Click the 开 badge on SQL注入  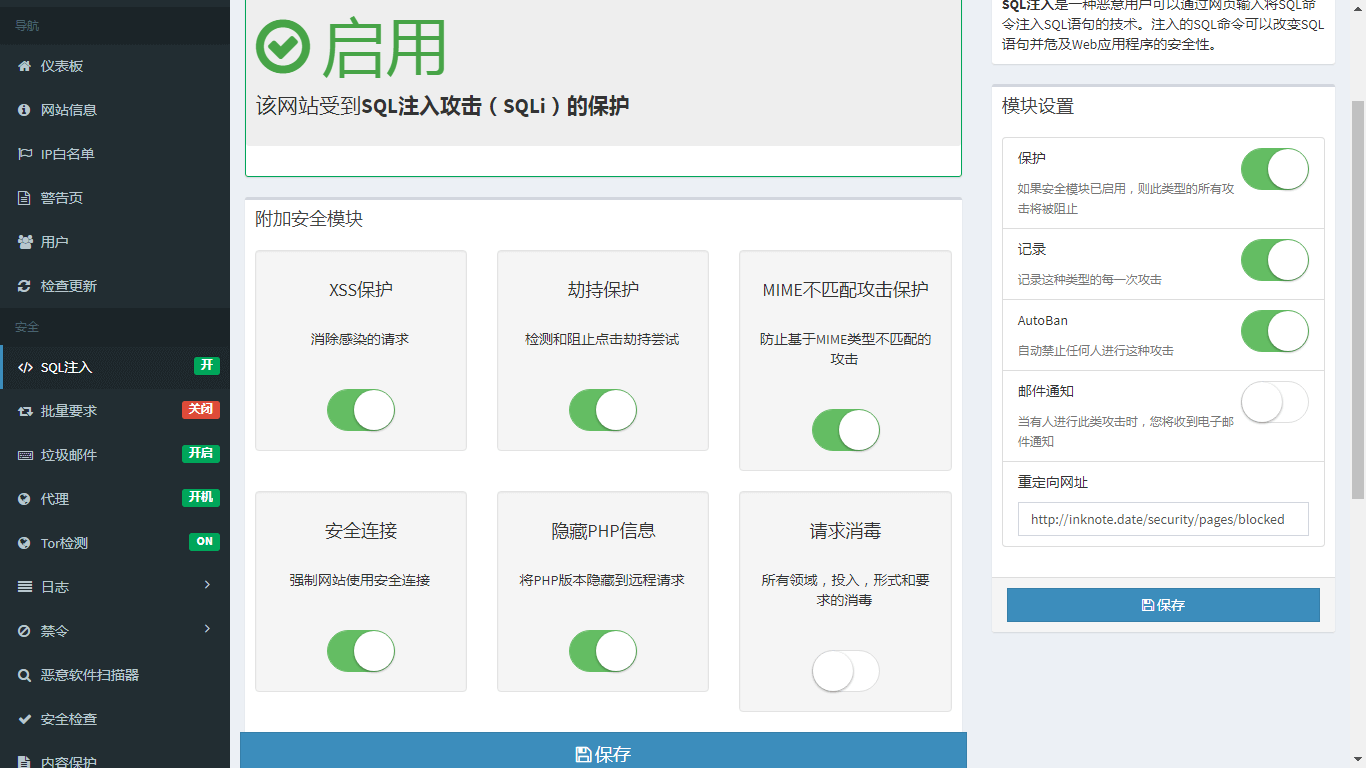pos(207,365)
